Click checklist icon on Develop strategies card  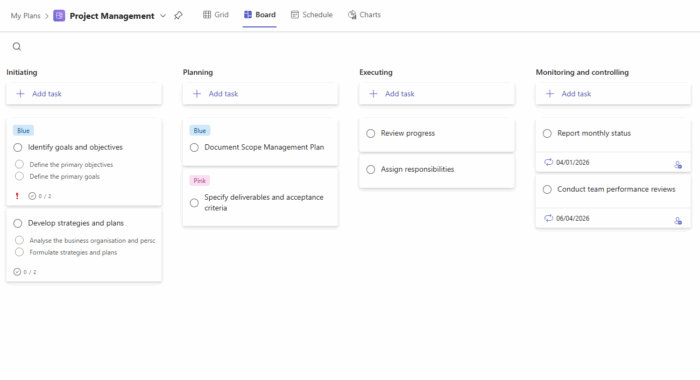click(x=17, y=272)
